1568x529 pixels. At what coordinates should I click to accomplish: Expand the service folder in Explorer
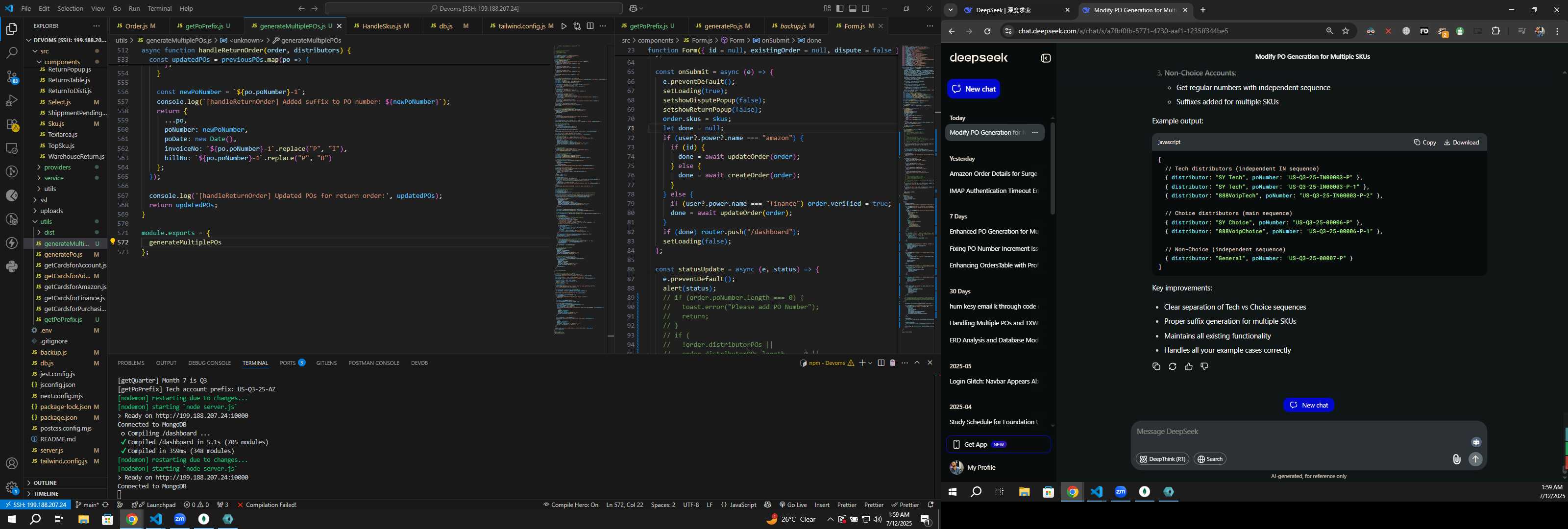point(65,178)
